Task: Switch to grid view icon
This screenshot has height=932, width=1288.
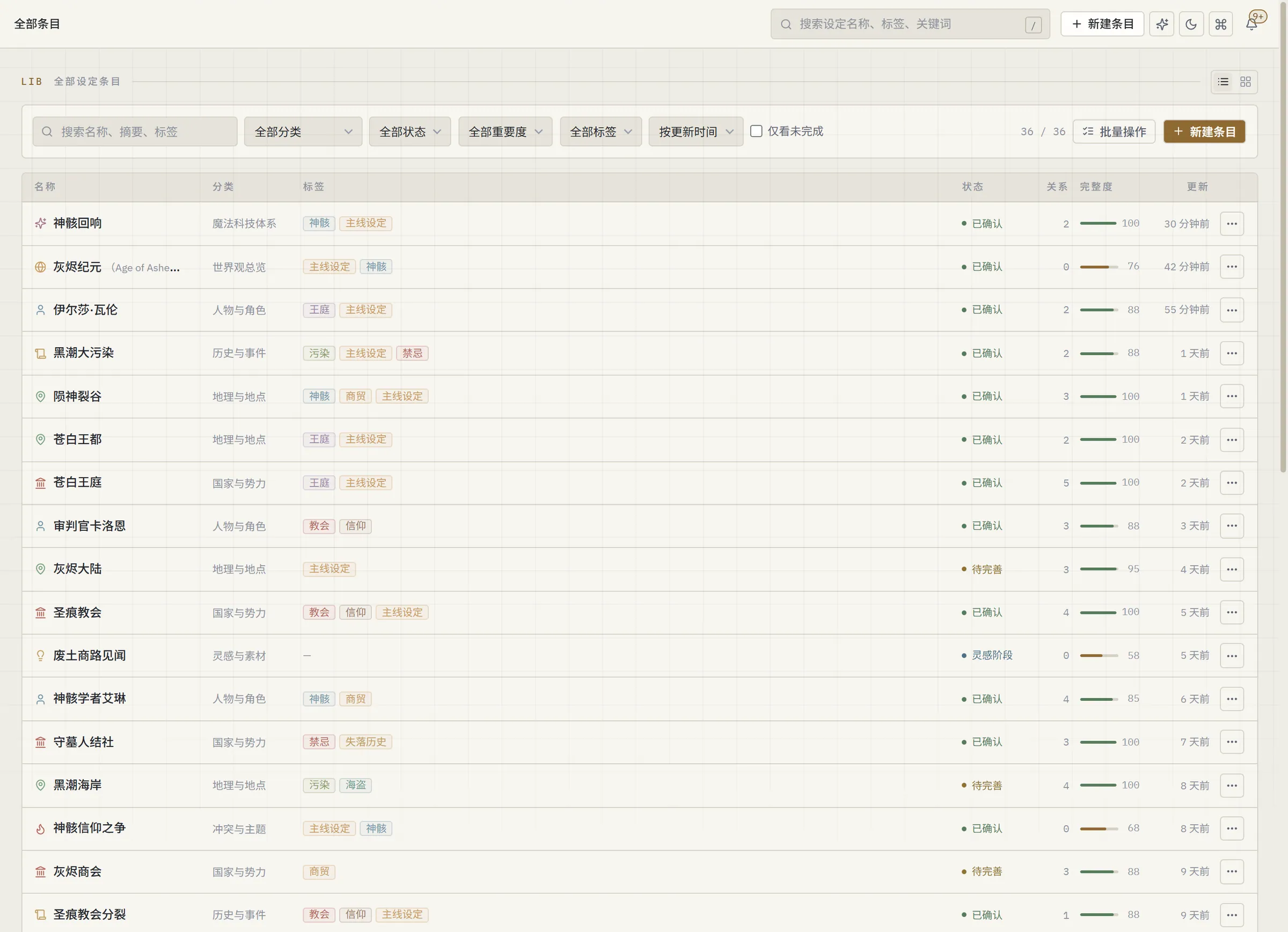Action: [x=1246, y=82]
